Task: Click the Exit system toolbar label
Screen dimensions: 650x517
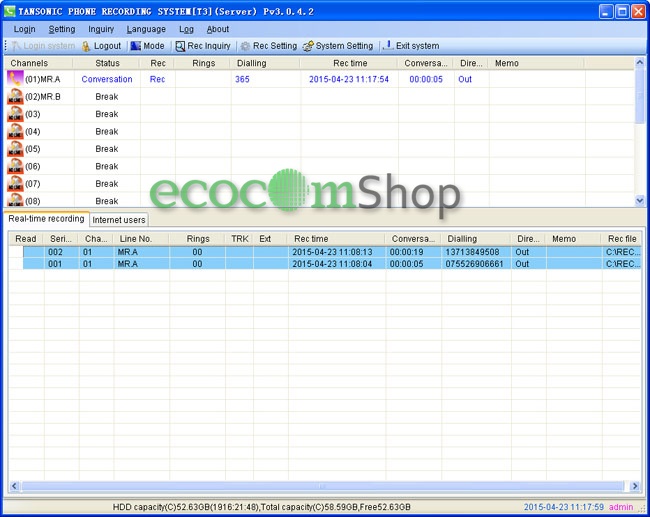Action: [417, 46]
